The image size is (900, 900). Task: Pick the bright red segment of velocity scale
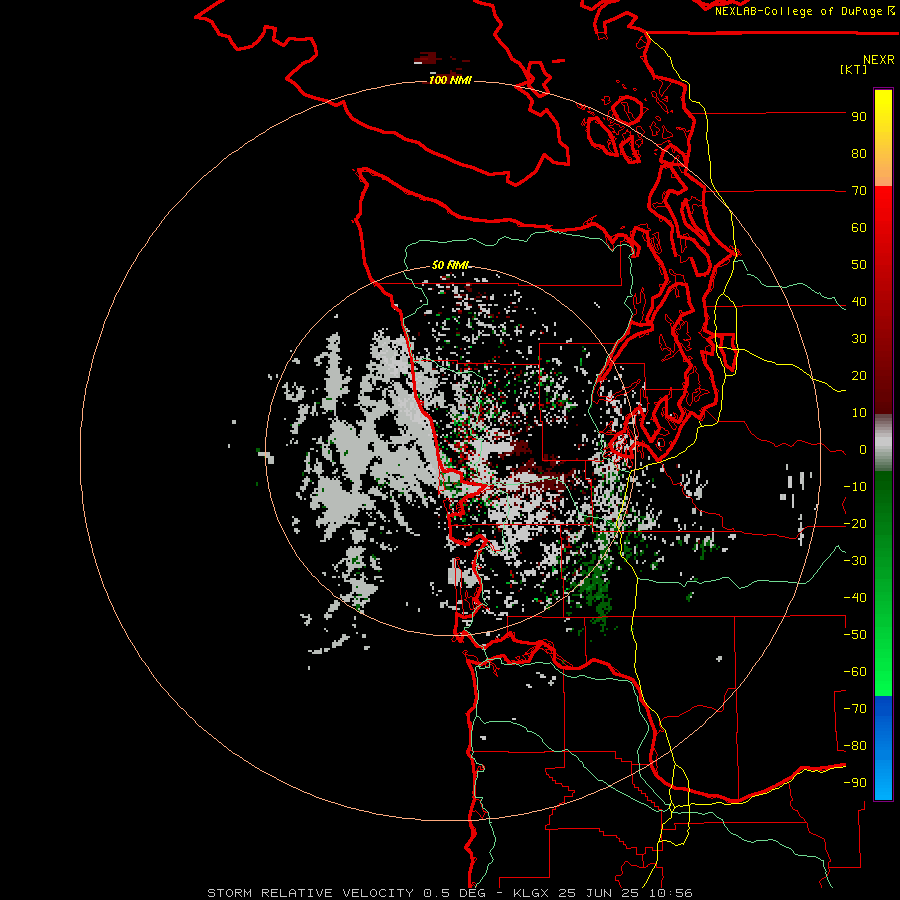pyautogui.click(x=883, y=210)
